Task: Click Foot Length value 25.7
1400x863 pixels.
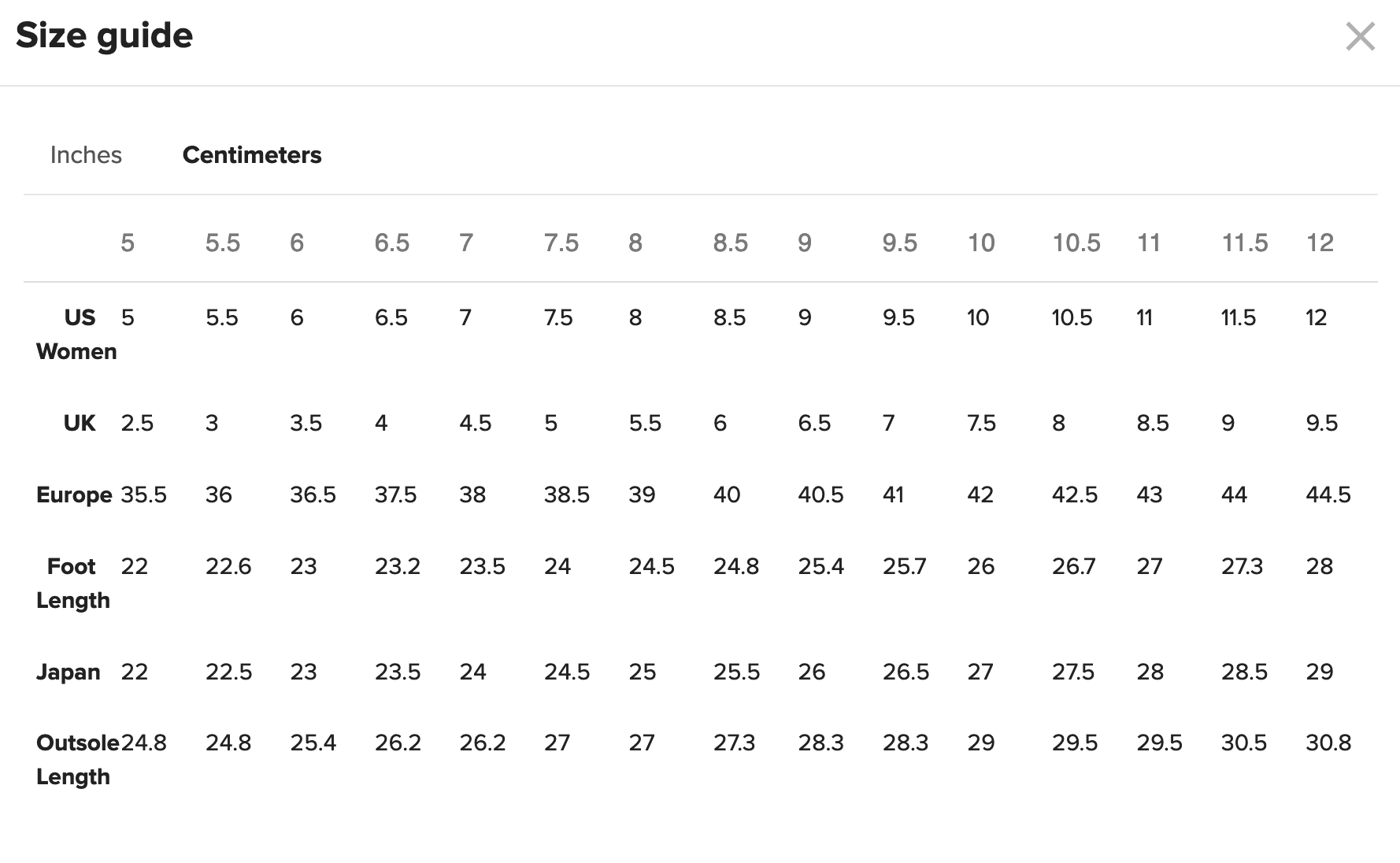Action: point(904,567)
